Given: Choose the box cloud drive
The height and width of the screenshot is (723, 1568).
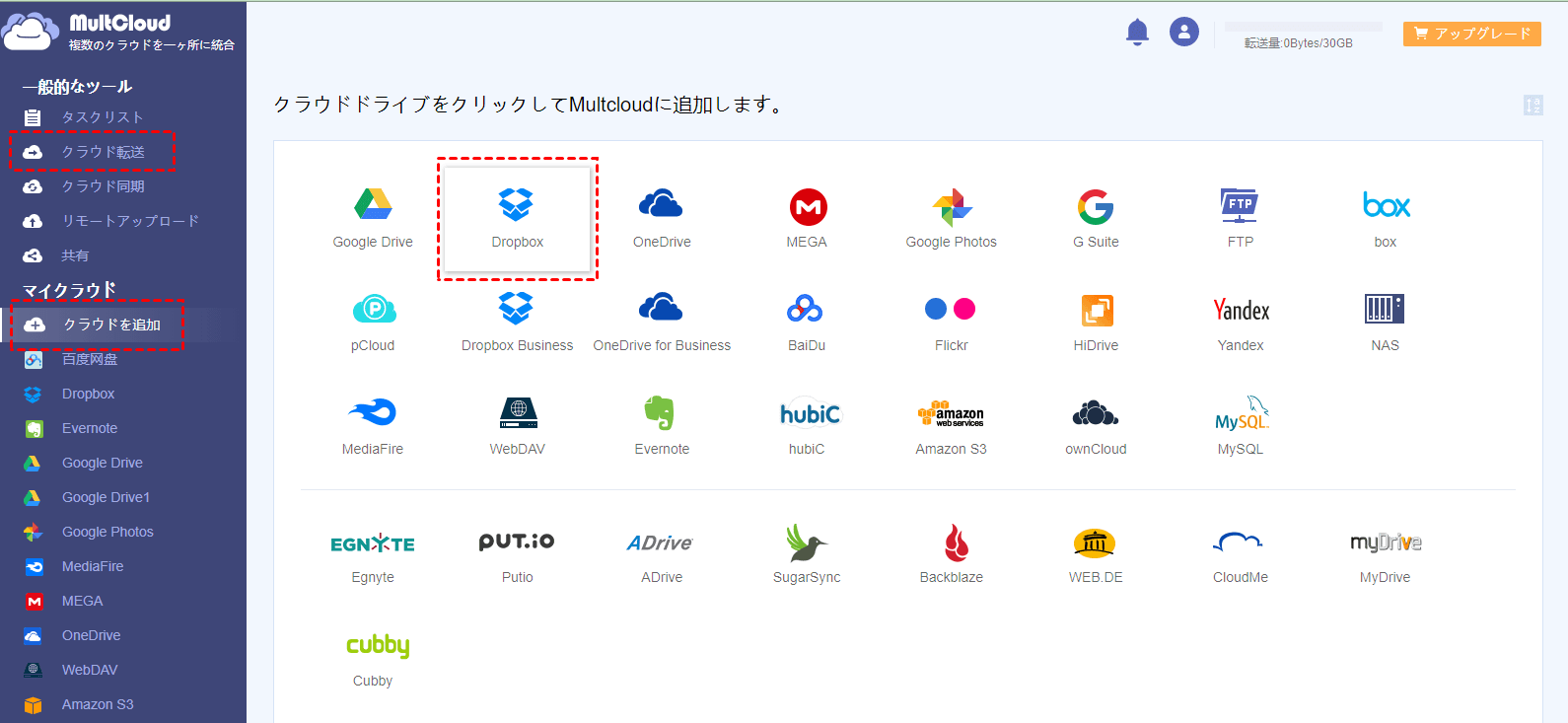Looking at the screenshot, I should [x=1386, y=219].
